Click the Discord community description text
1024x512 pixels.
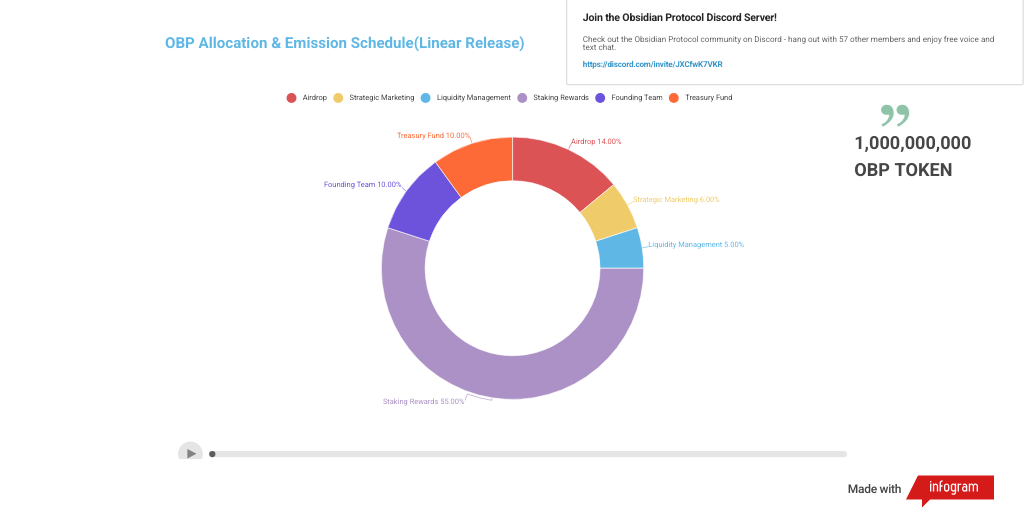click(788, 43)
